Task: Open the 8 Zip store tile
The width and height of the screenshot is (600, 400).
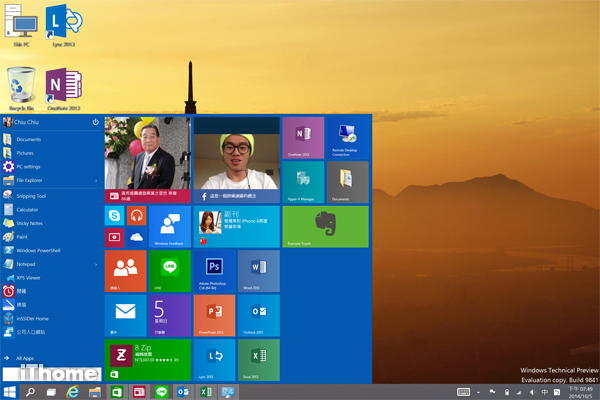Action: point(147,360)
